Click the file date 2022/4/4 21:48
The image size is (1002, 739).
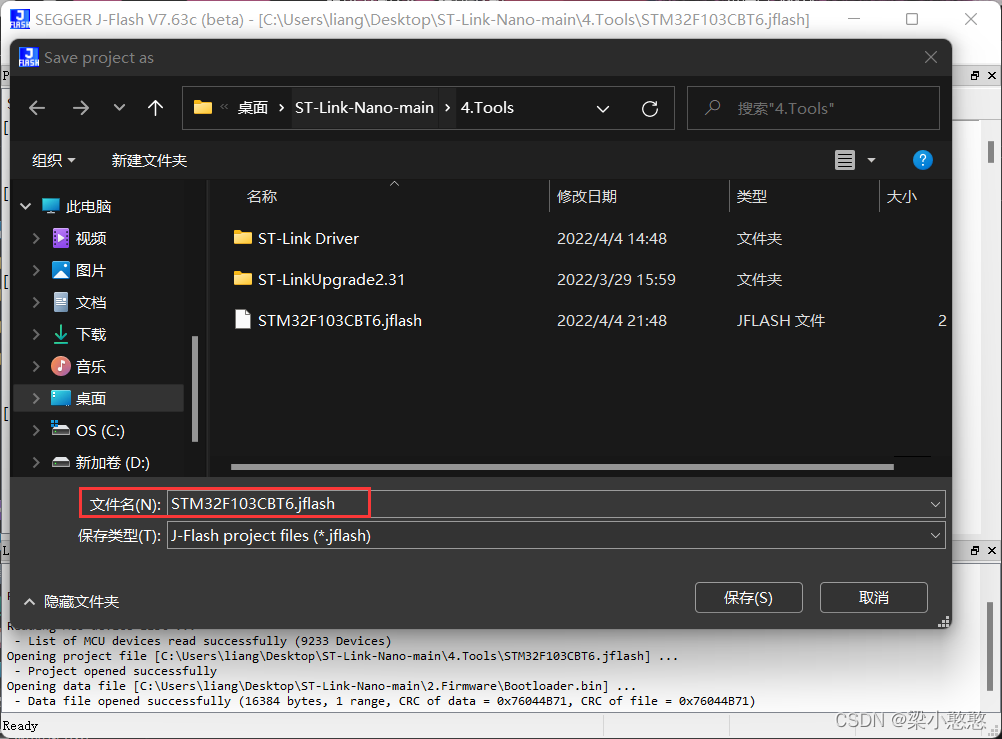click(612, 320)
